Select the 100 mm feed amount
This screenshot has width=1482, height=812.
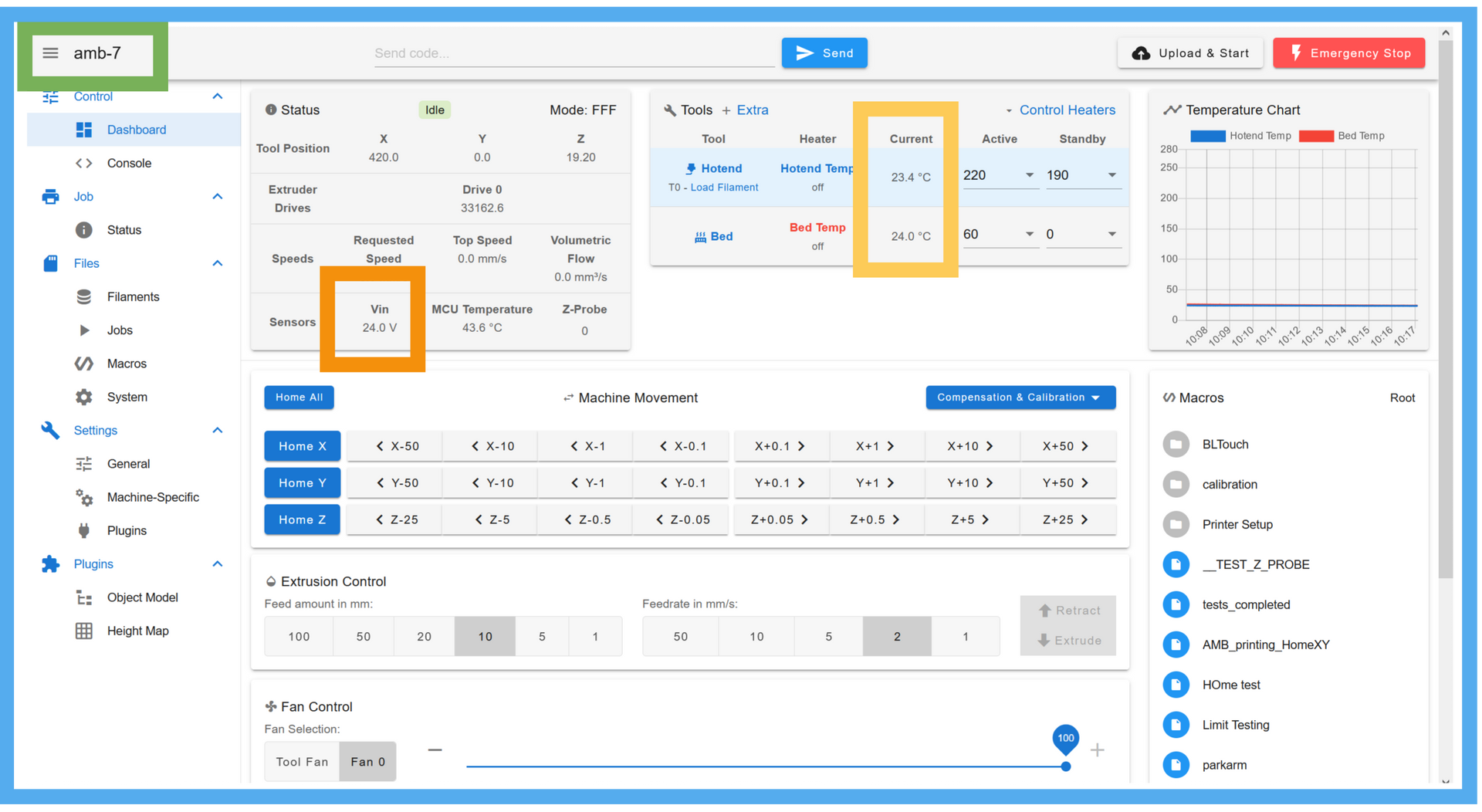point(299,637)
